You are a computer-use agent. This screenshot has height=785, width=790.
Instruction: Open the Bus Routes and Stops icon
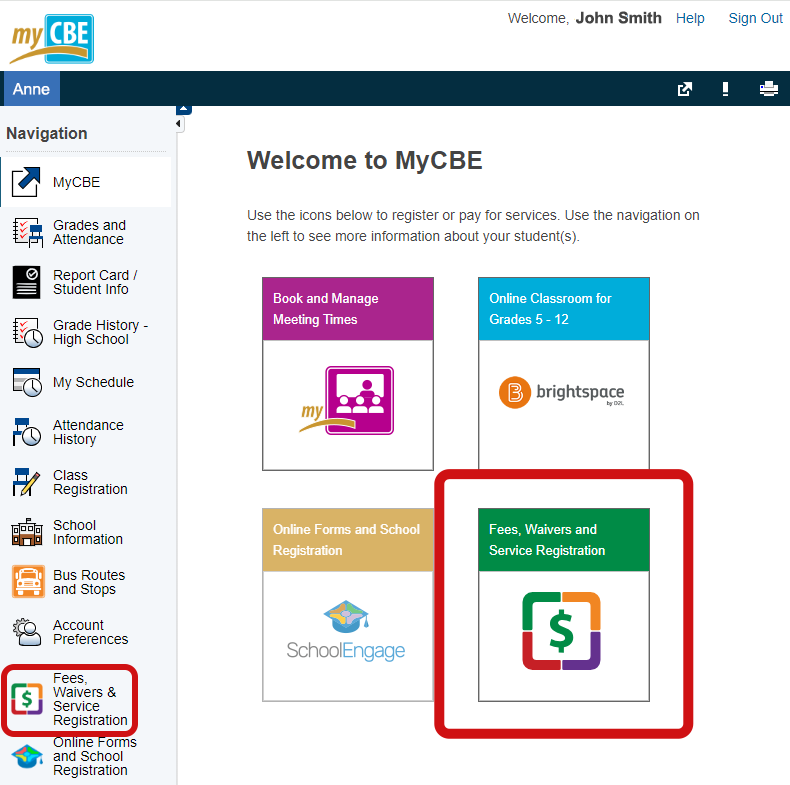(x=26, y=582)
